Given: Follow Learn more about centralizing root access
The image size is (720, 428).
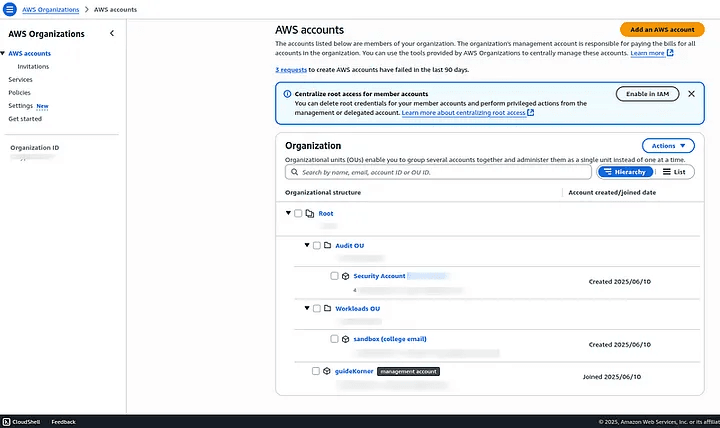Looking at the screenshot, I should pyautogui.click(x=463, y=113).
